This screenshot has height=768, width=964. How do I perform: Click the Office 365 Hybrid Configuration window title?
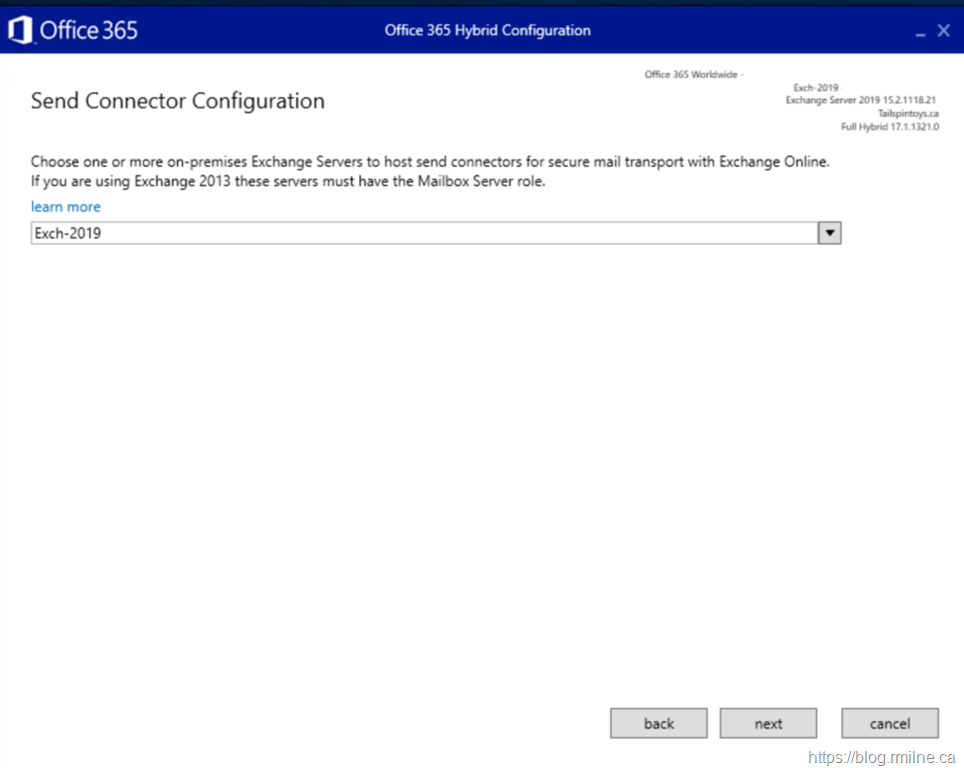(x=487, y=30)
